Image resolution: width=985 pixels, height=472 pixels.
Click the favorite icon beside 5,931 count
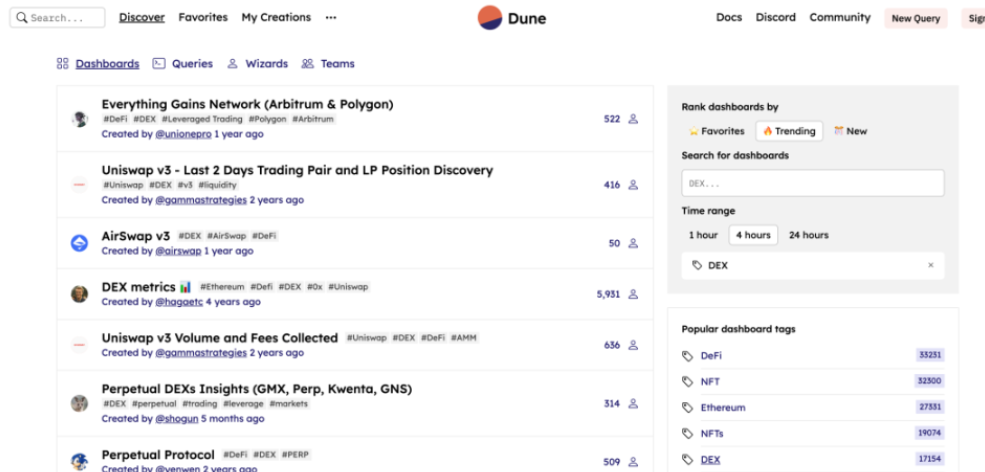(633, 294)
